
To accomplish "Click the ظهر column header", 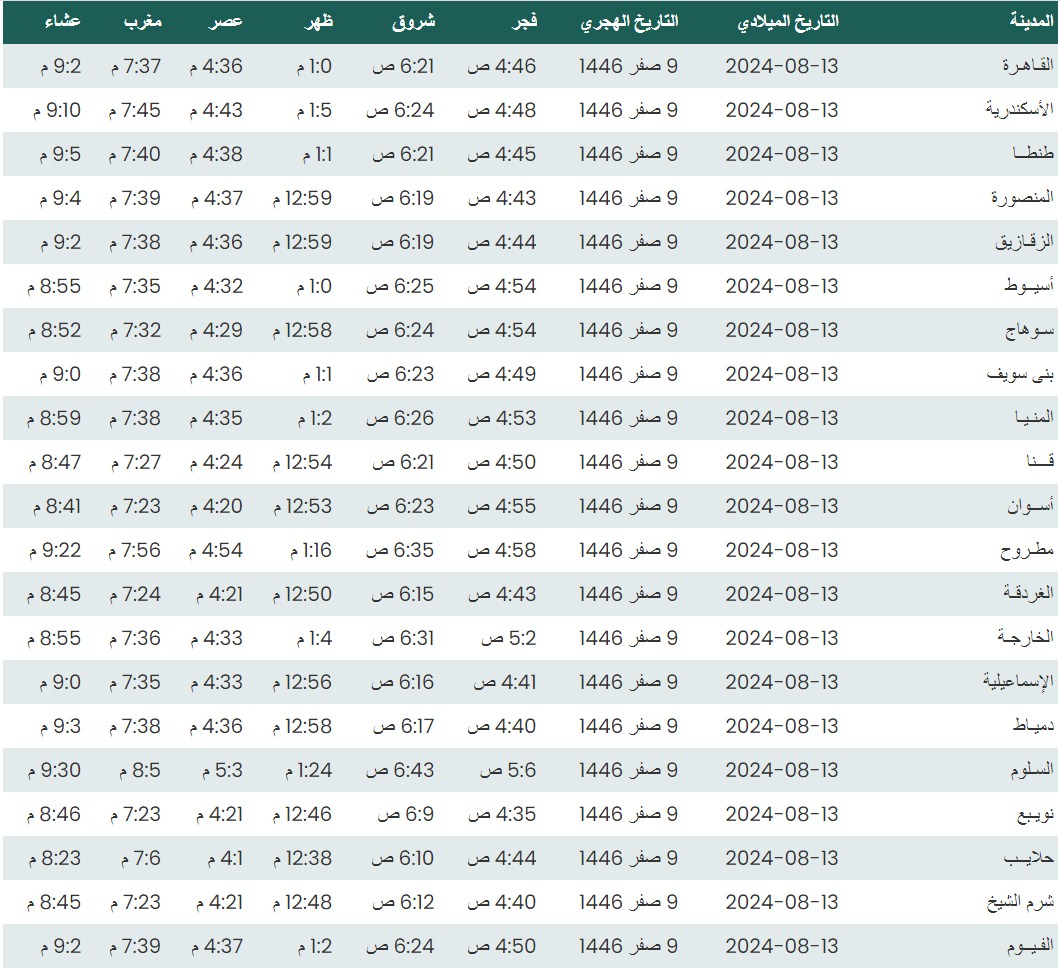I will [x=316, y=22].
